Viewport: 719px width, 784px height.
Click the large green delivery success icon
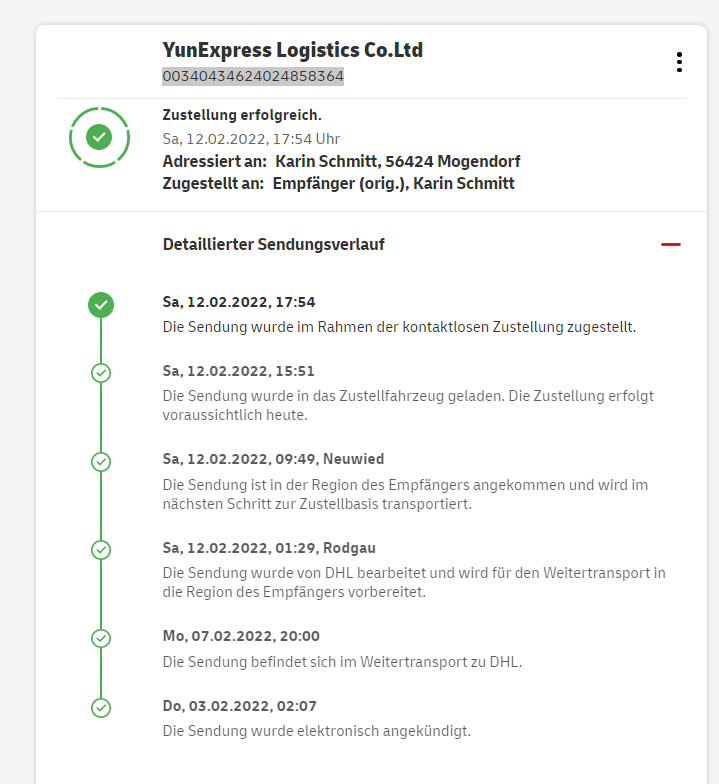coord(99,137)
